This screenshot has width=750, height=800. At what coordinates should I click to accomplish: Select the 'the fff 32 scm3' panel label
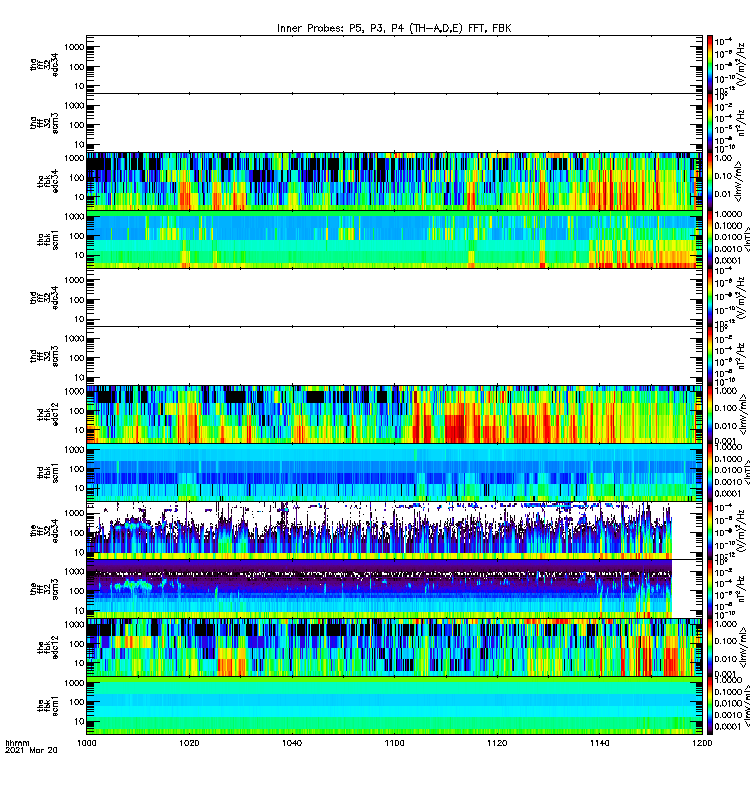tap(44, 590)
